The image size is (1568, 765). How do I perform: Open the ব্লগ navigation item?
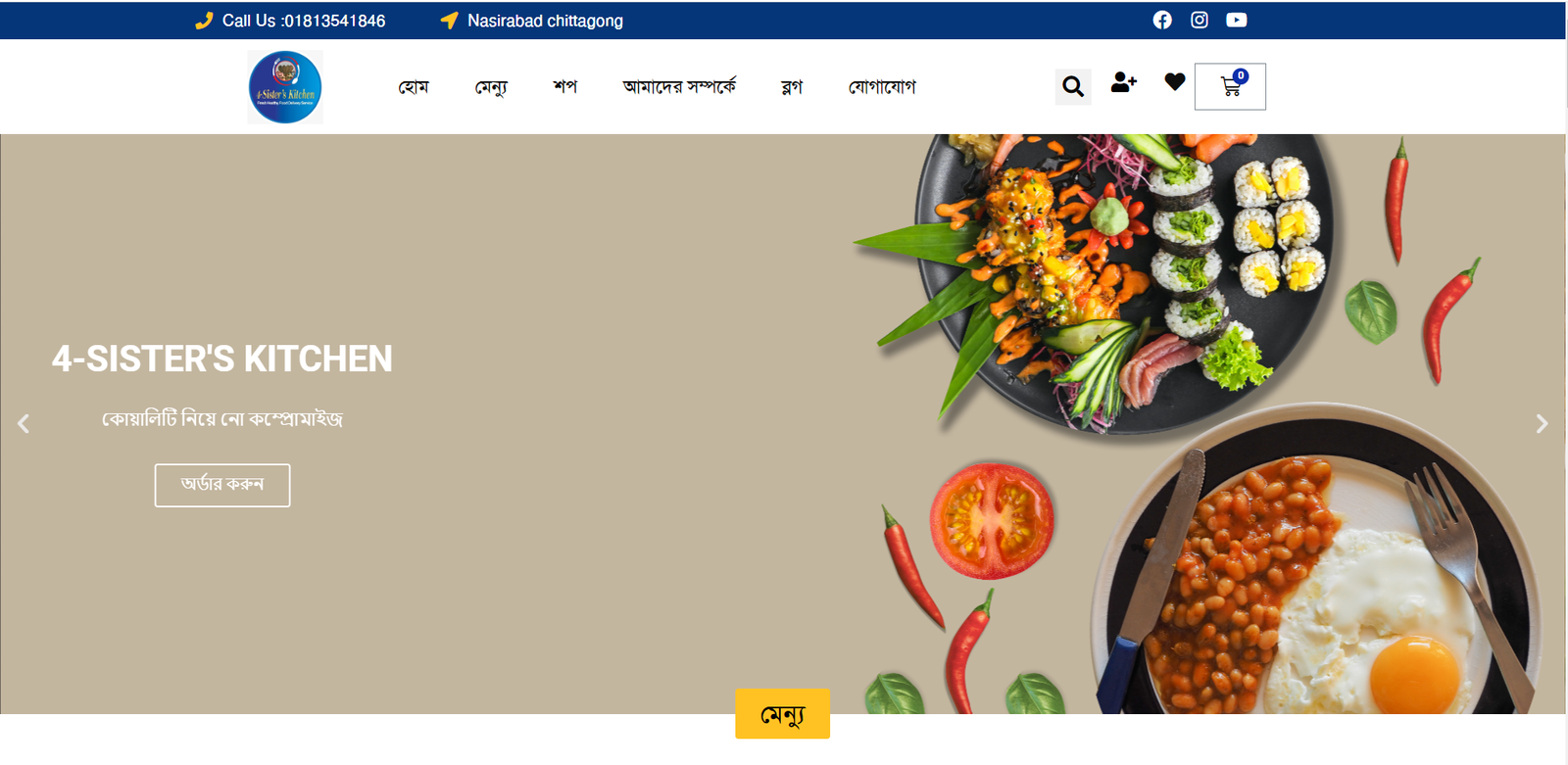792,87
